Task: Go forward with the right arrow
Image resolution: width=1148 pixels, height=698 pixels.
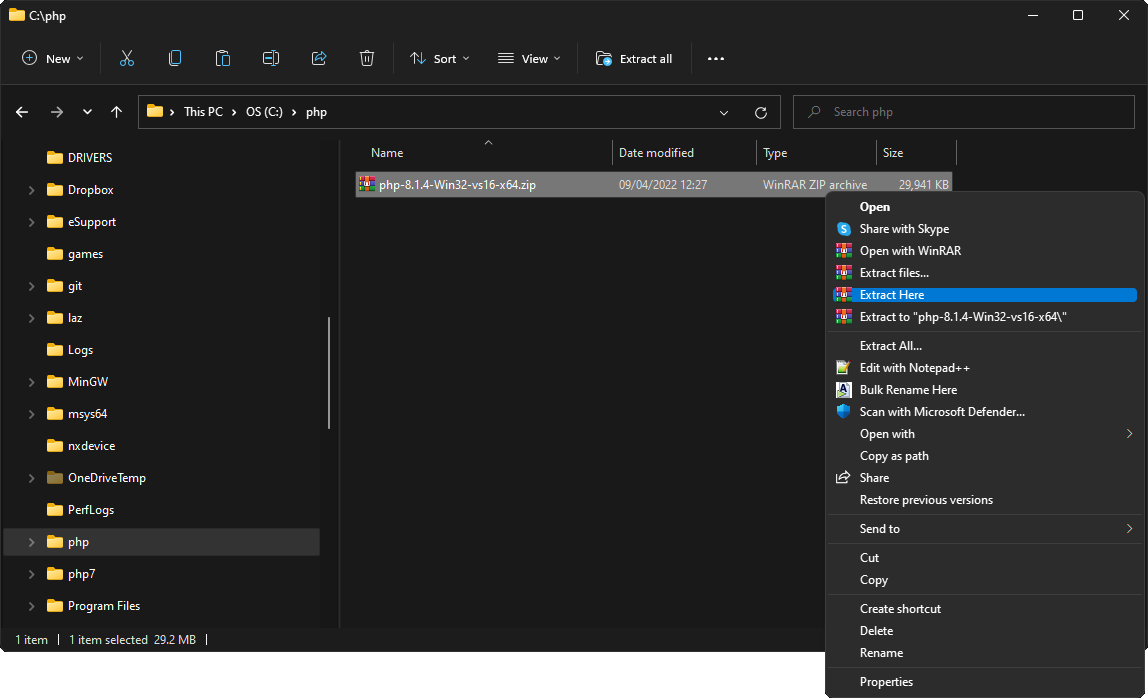Action: [56, 112]
